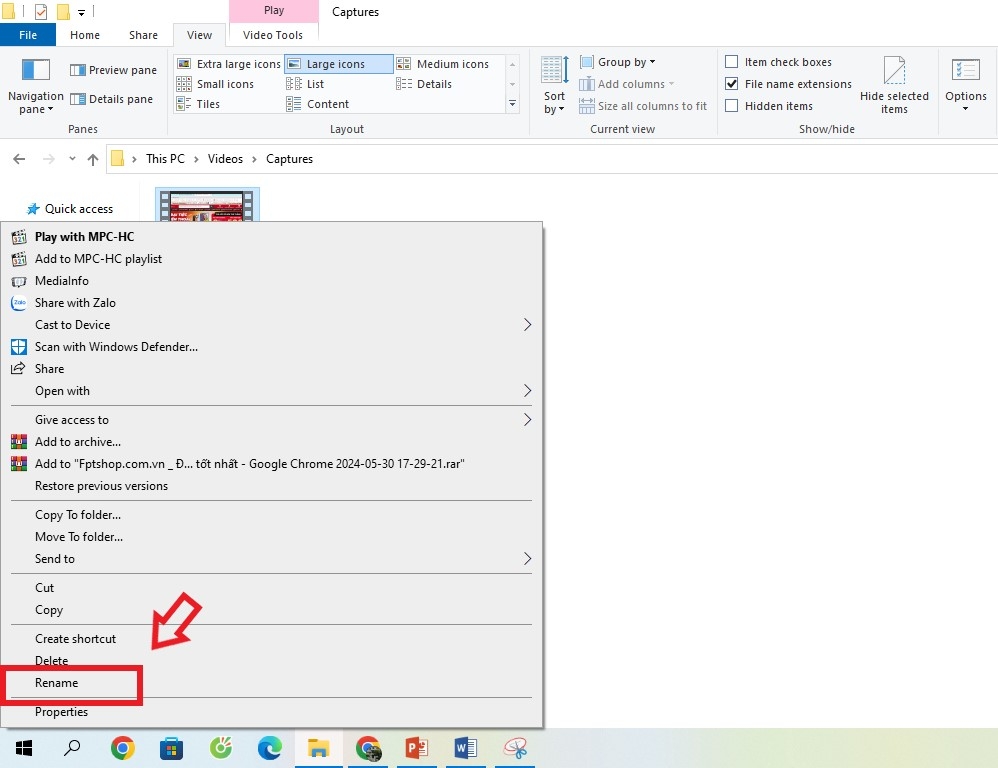
Task: Choose Play with MPC-HC
Action: [x=271, y=237]
